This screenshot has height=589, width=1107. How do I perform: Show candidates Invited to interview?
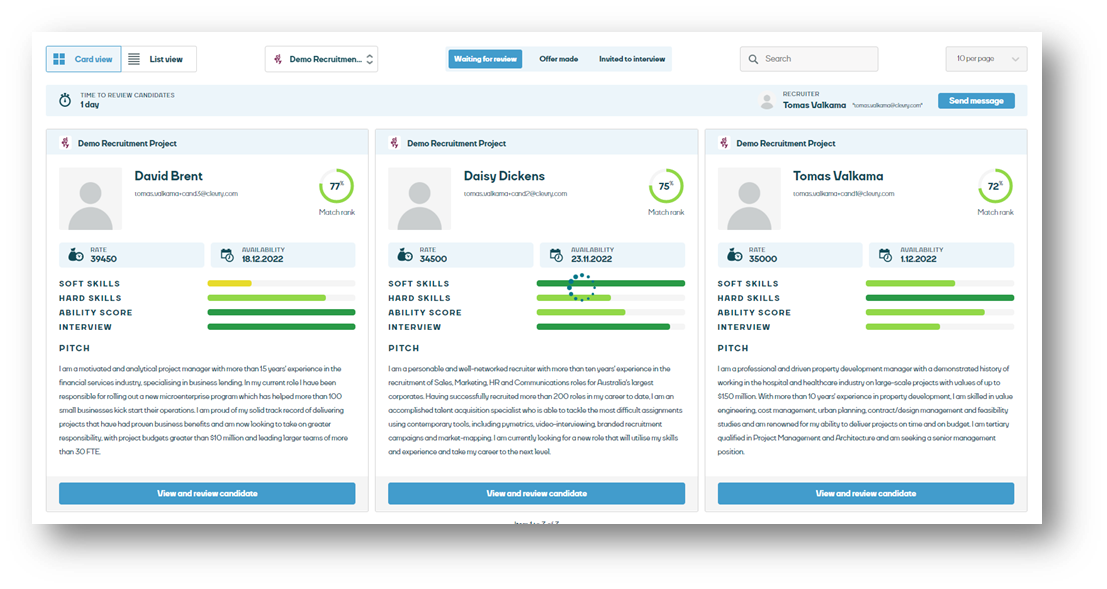click(x=631, y=59)
